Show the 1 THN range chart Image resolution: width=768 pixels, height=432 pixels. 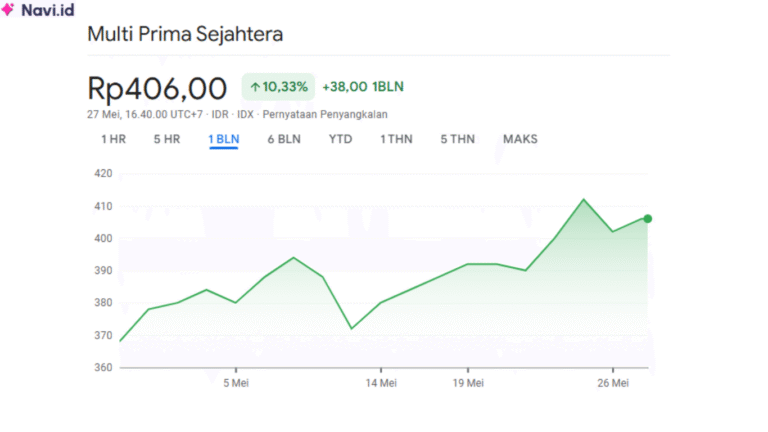point(396,139)
